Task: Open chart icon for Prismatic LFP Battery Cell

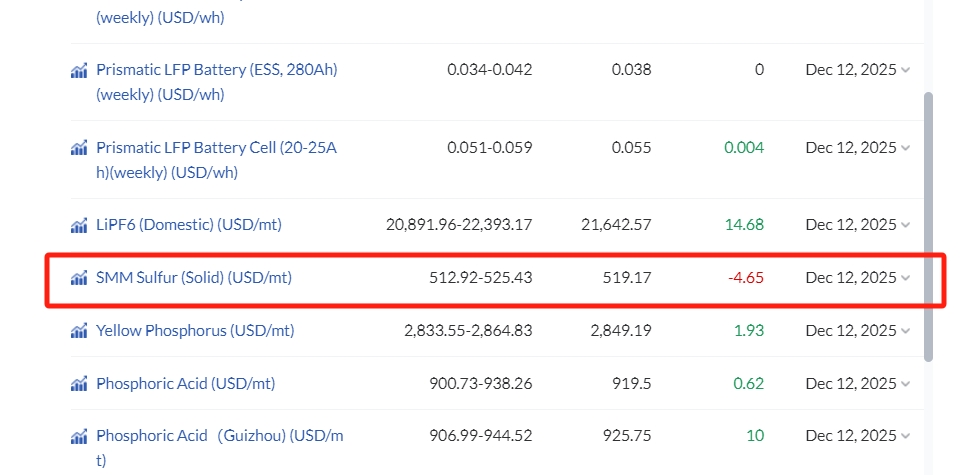Action: pyautogui.click(x=78, y=148)
